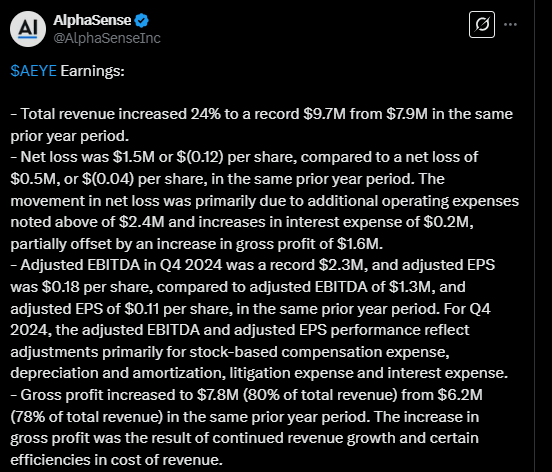Click the AlphaSense display name
The height and width of the screenshot is (472, 552).
tap(92, 20)
